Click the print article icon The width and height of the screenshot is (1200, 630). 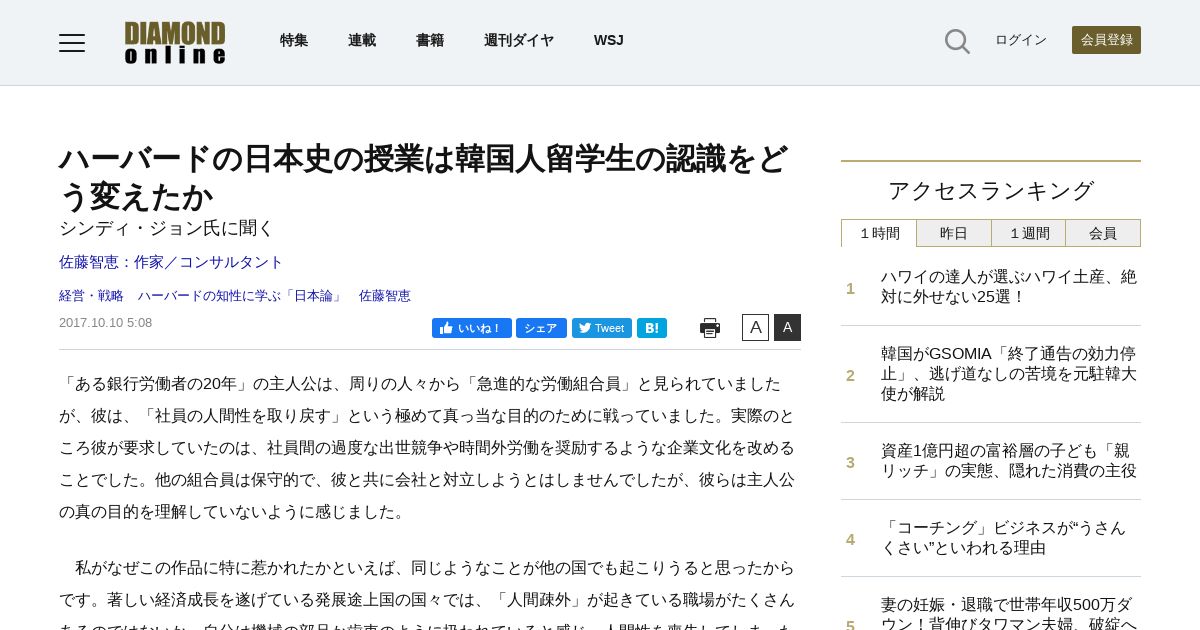click(710, 328)
